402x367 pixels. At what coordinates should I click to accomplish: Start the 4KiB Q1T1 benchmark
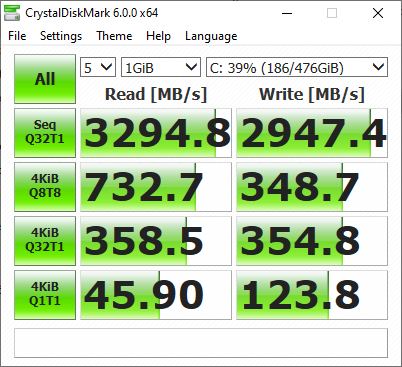[45, 295]
